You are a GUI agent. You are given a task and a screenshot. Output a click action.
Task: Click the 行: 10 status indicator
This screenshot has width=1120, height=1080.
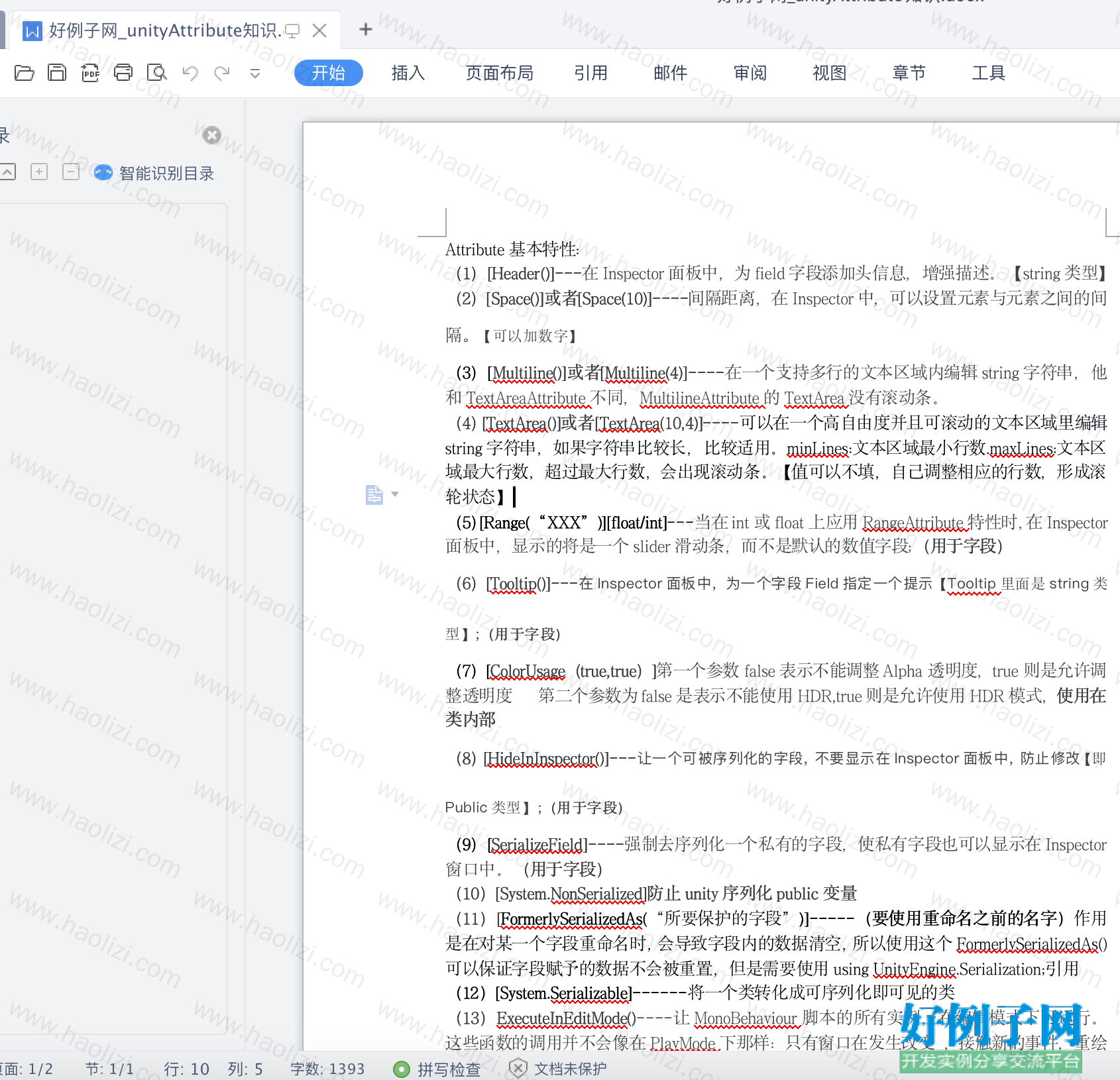[x=187, y=1069]
